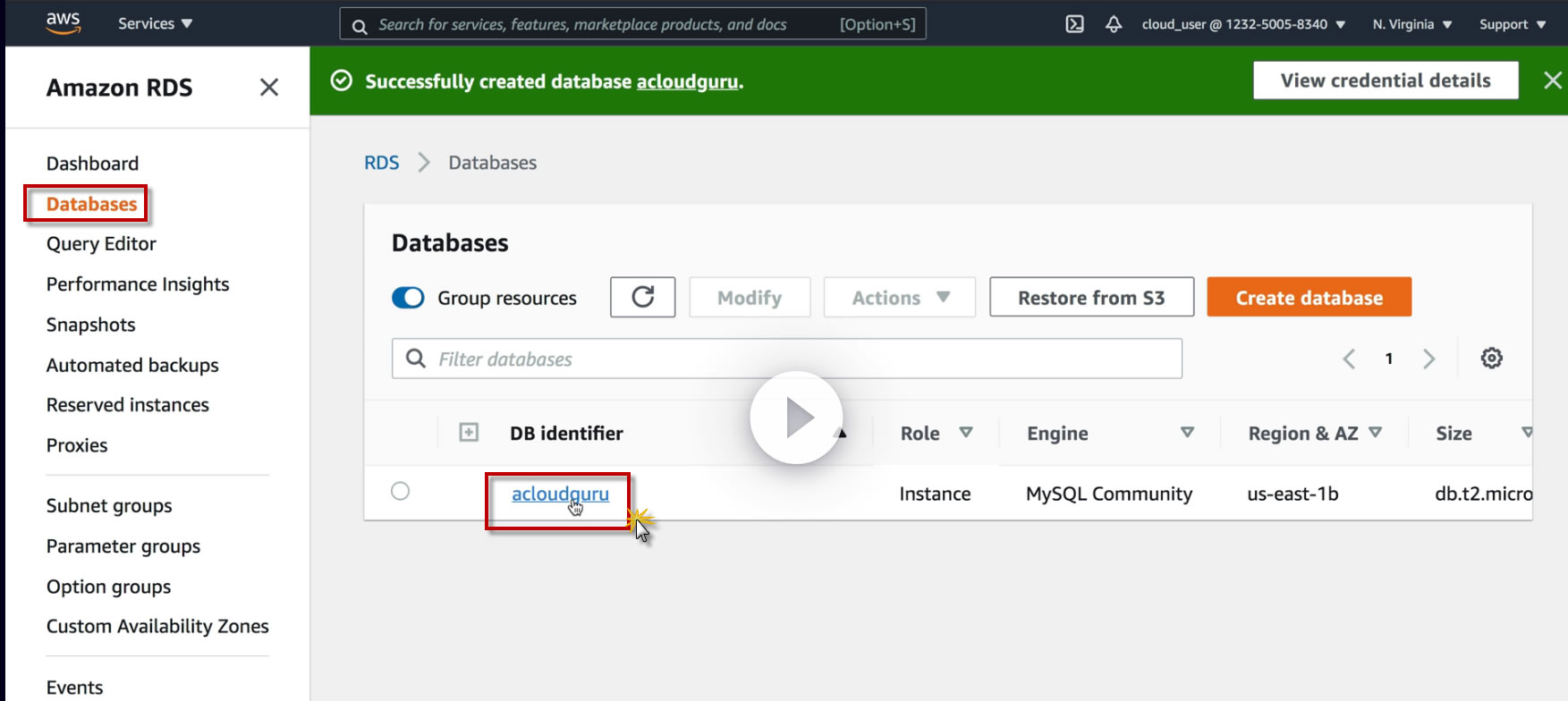Open Snapshots in the sidebar
1568x701 pixels.
tap(90, 325)
